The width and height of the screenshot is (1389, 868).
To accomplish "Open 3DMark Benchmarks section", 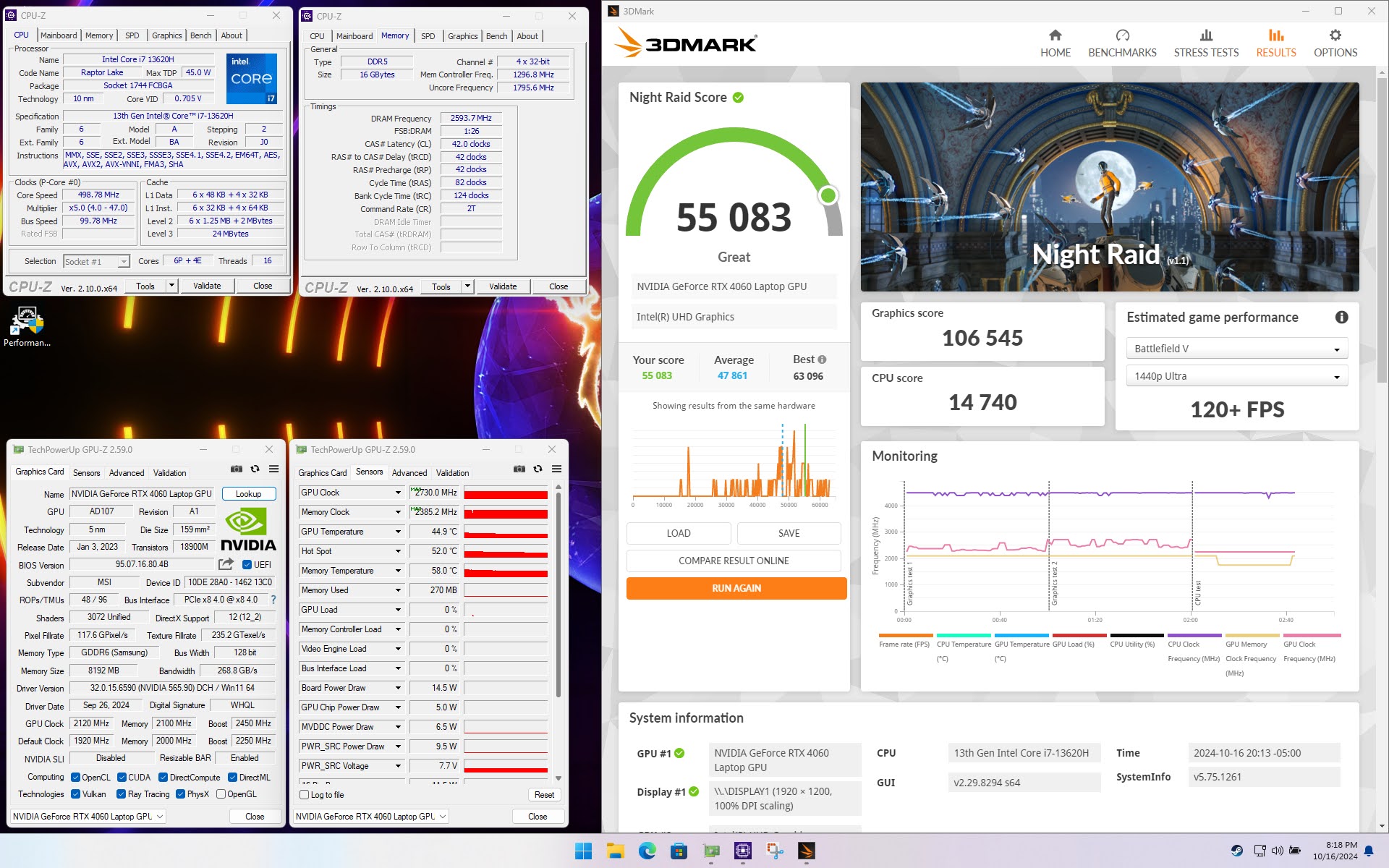I will click(x=1122, y=43).
